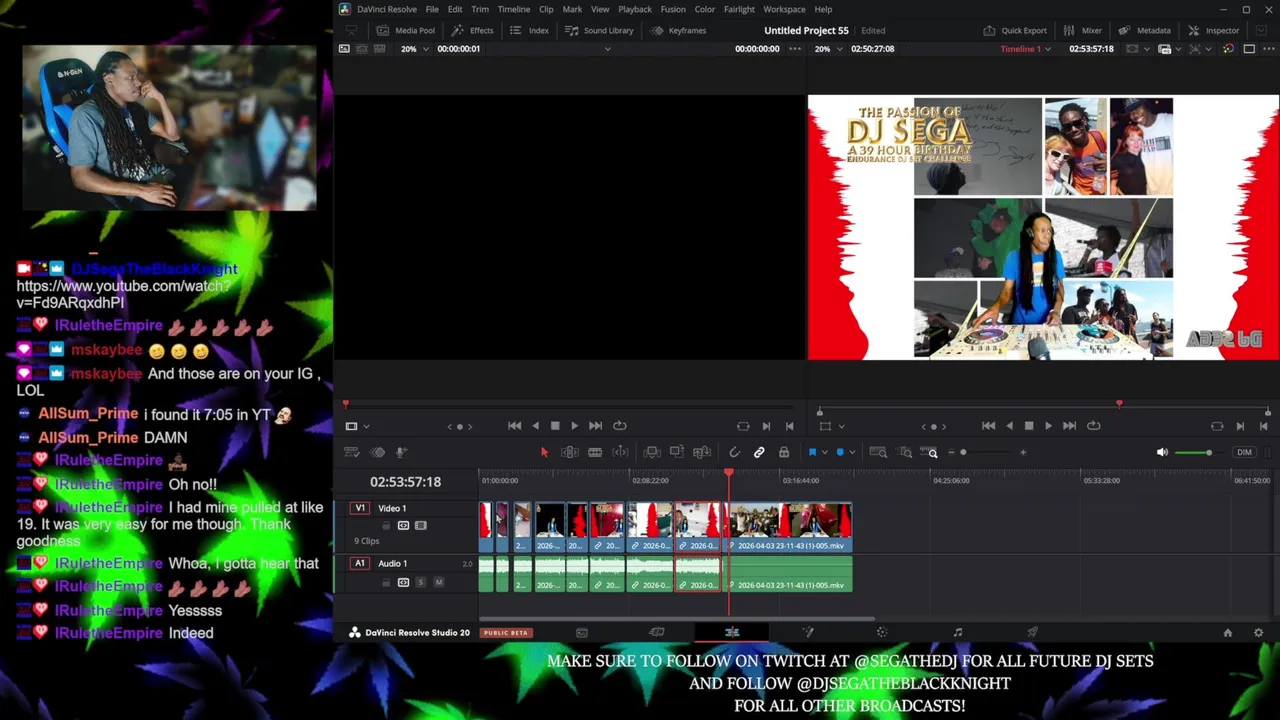Toggle timeline Snapping magnet icon
The width and height of the screenshot is (1280, 720).
[x=734, y=453]
